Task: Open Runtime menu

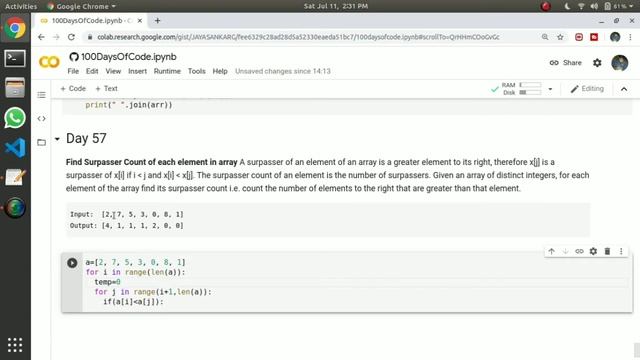Action: pyautogui.click(x=167, y=71)
